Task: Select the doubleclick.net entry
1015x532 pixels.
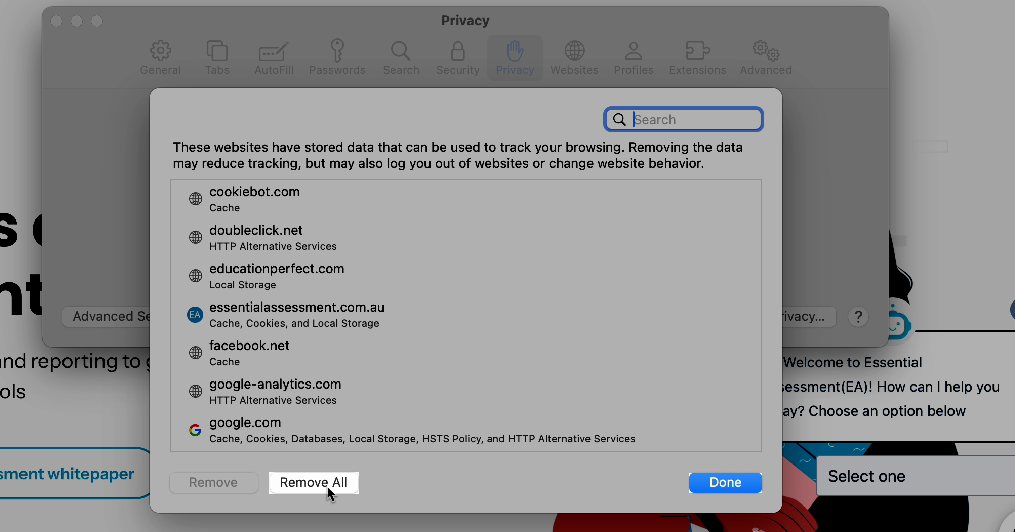Action: click(466, 238)
